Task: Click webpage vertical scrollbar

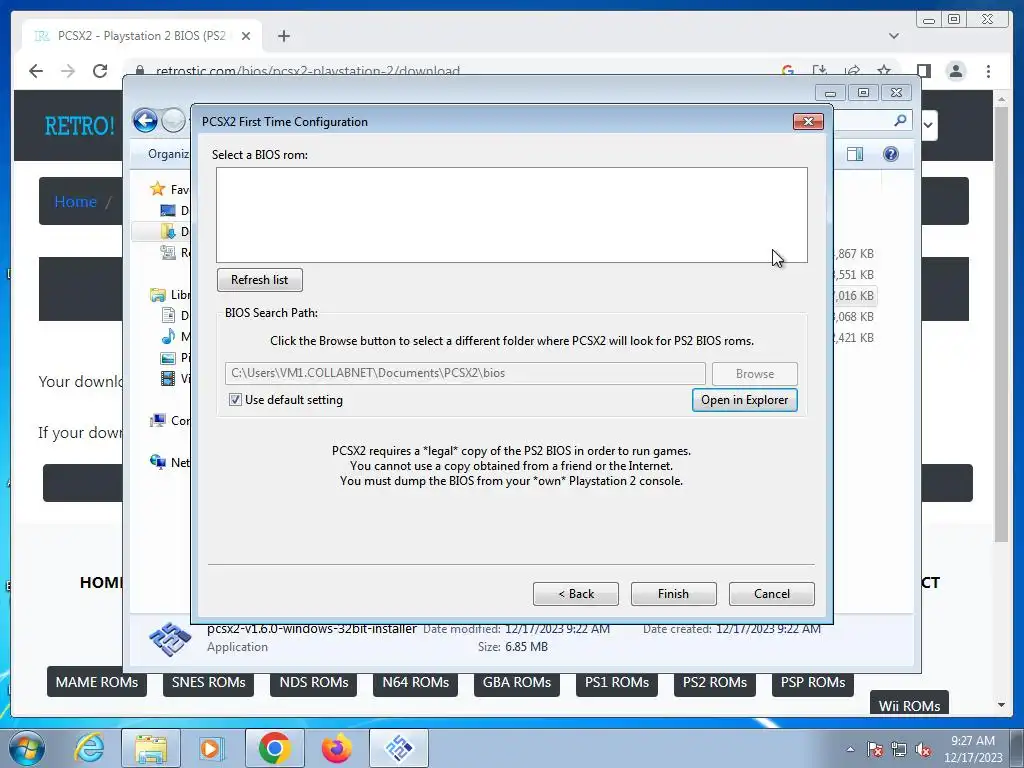Action: 1001,323
